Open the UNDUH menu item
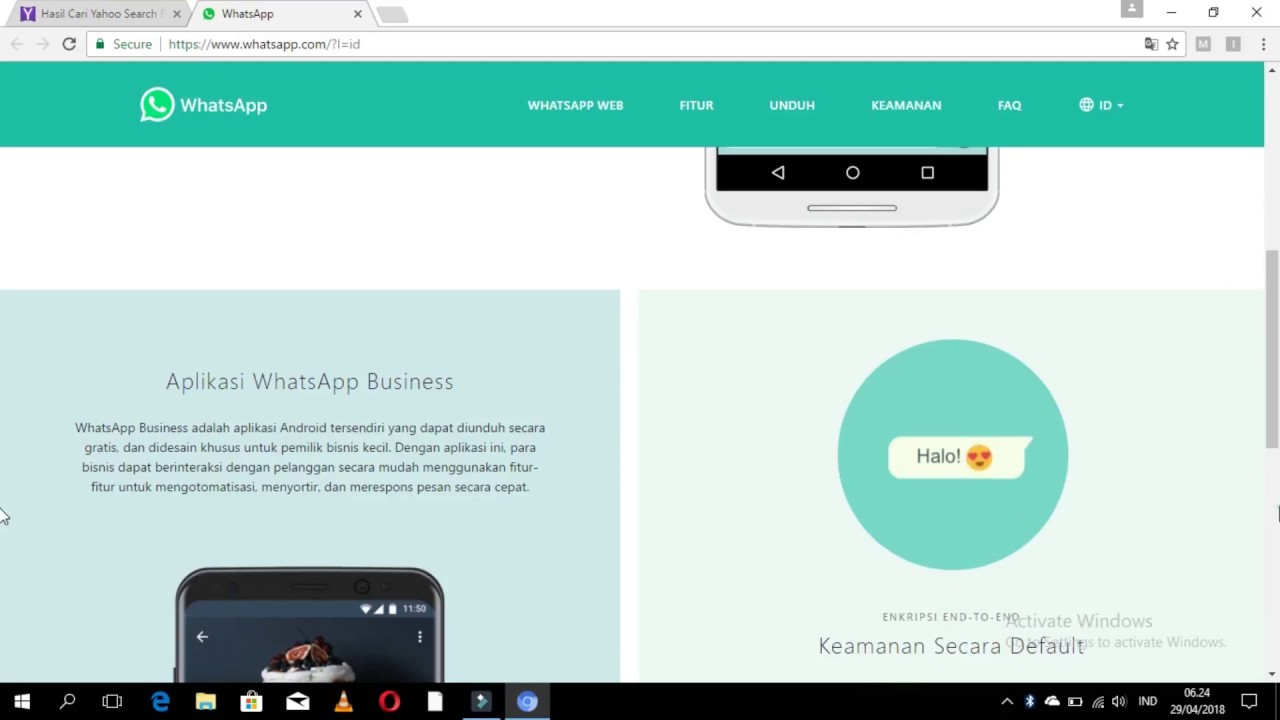1280x720 pixels. click(x=792, y=105)
